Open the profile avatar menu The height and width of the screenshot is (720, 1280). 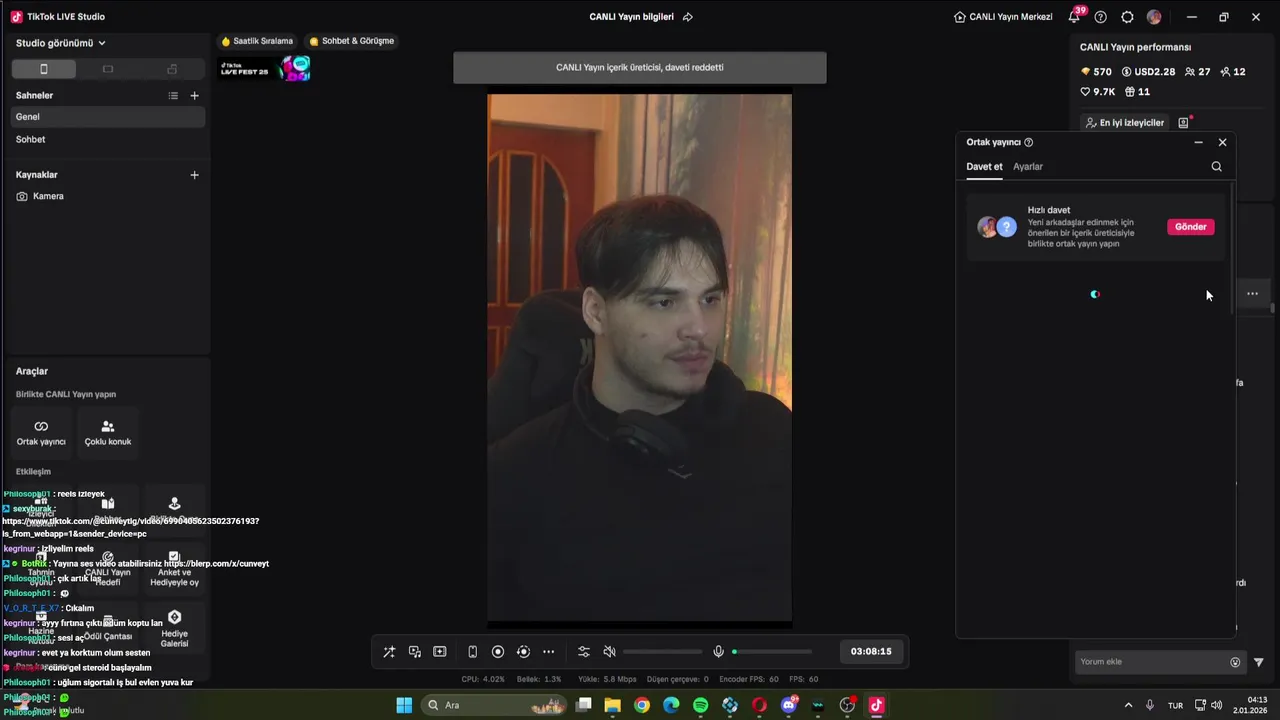[x=1154, y=17]
